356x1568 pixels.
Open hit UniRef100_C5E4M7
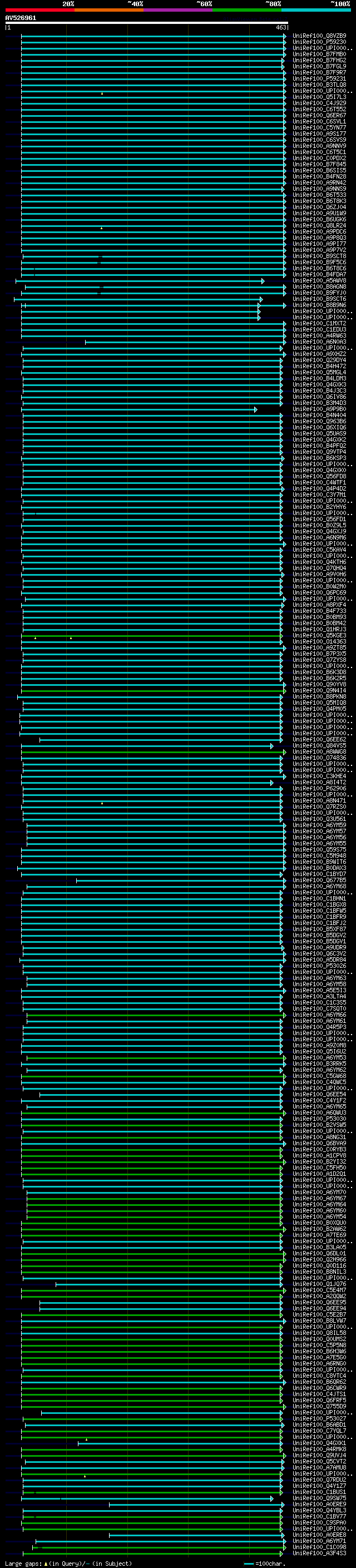319,1290
